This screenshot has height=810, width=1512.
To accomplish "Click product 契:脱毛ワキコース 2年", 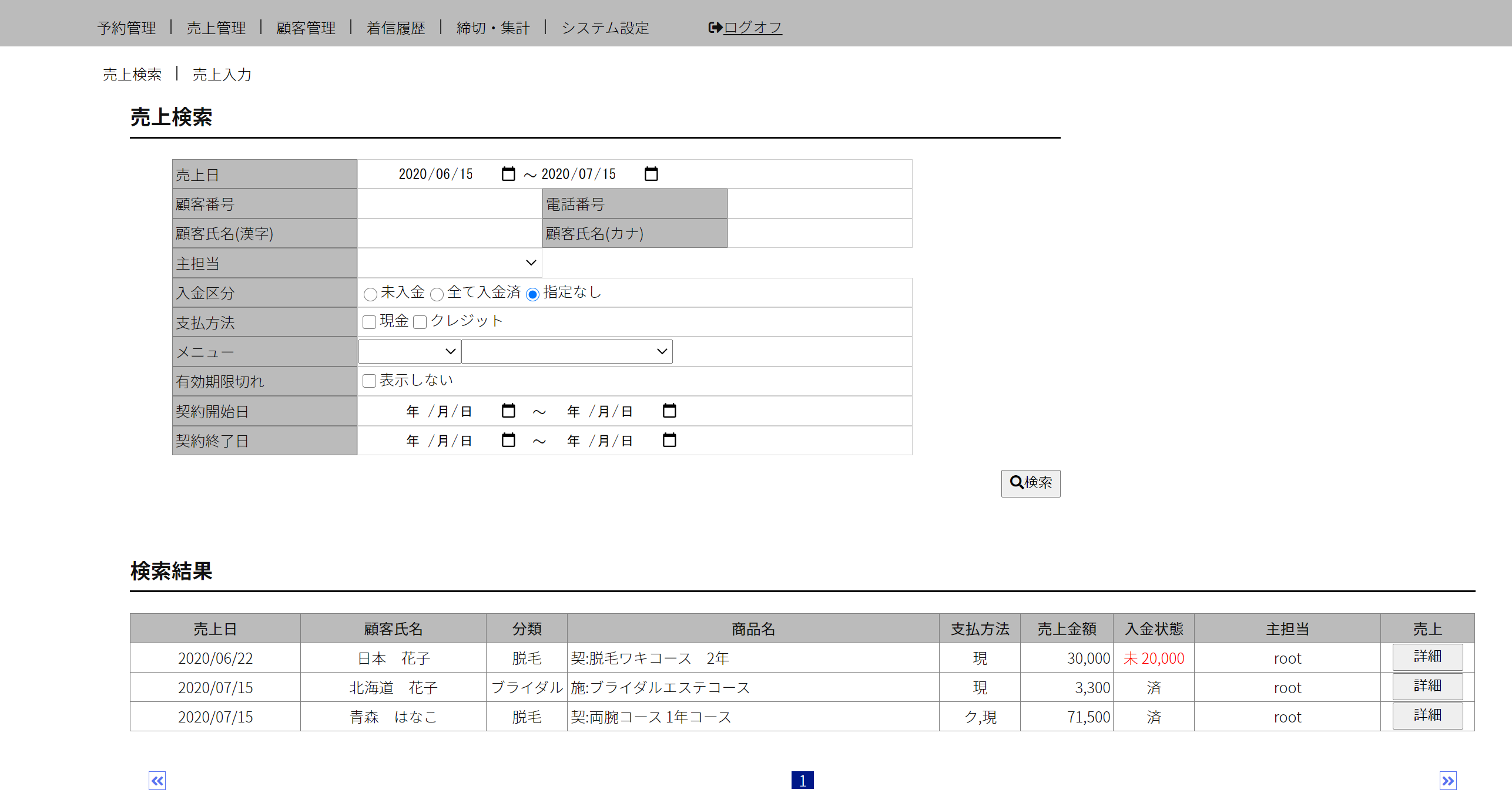I will tap(650, 658).
